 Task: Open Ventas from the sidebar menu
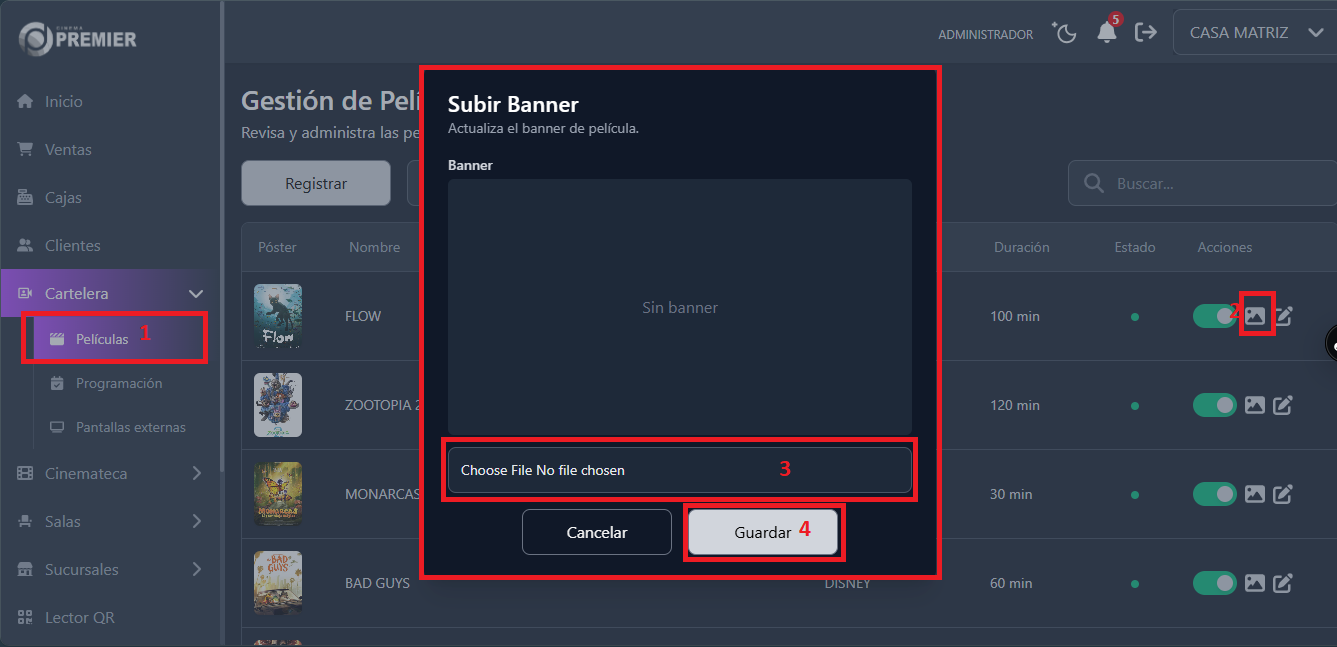tap(68, 150)
